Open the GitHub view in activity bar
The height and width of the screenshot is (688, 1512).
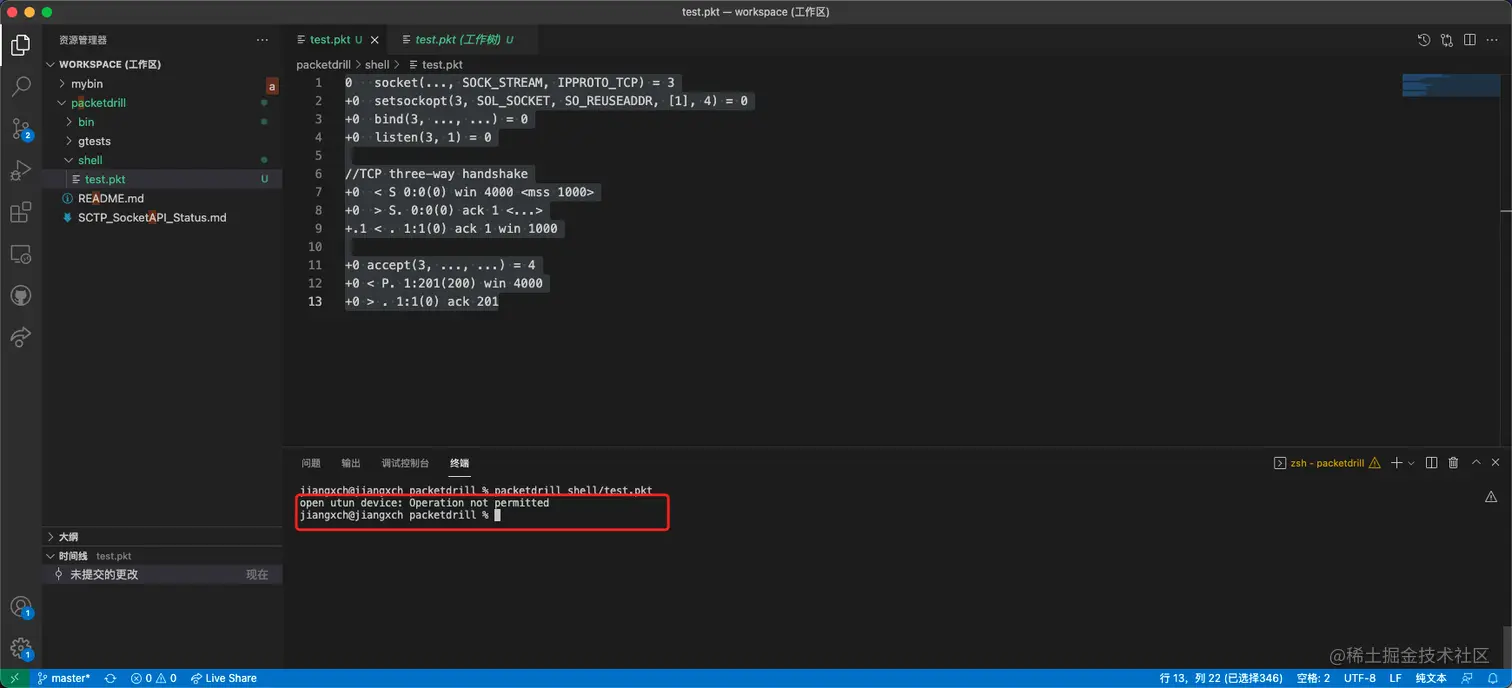20,296
